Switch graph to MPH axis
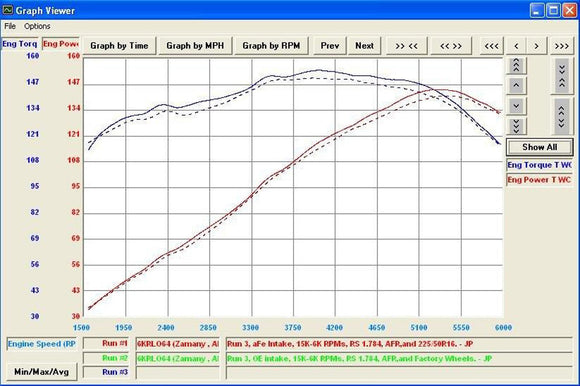580x386 pixels. [195, 46]
